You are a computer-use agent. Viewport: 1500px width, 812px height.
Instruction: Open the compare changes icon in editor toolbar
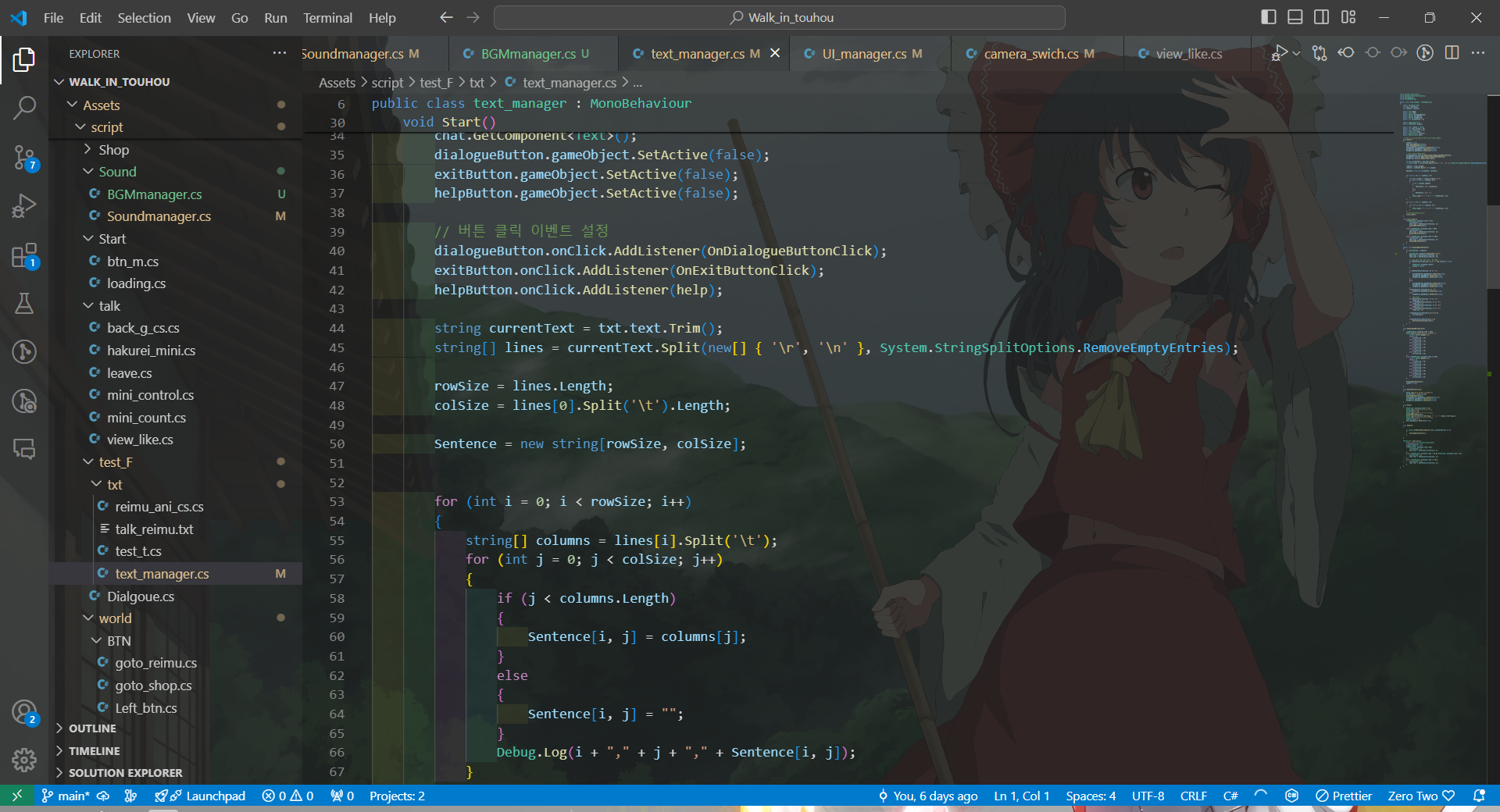1320,53
